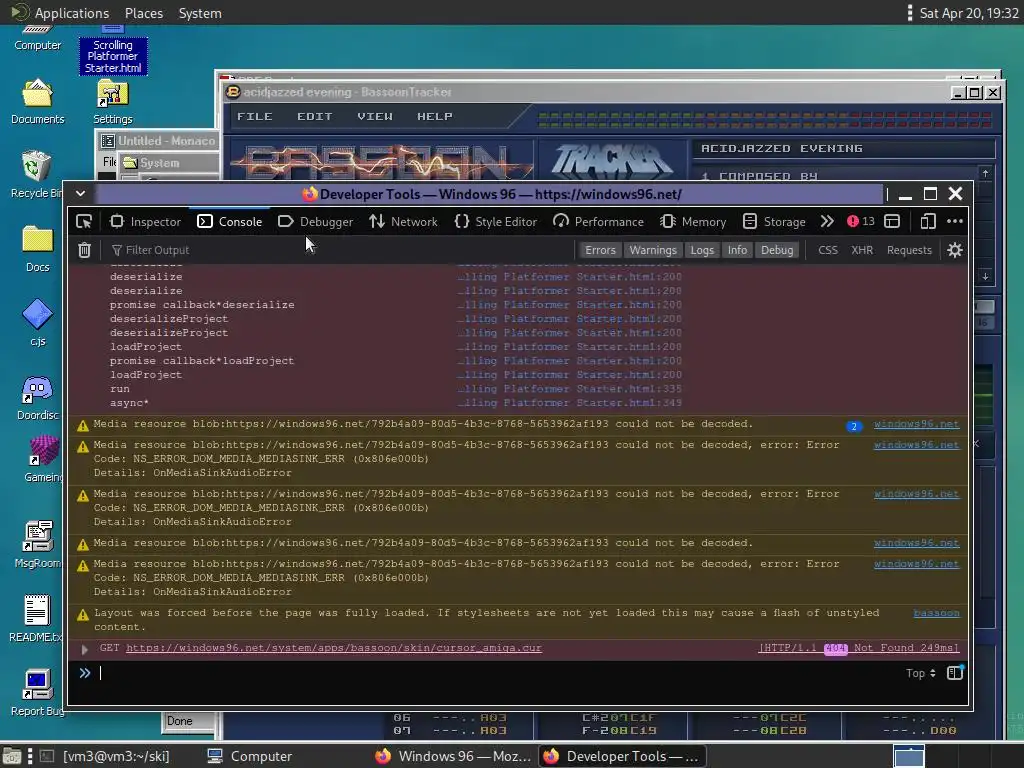Screen dimensions: 1024x768
Task: Open Docs folder desktop icon
Action: [x=38, y=249]
